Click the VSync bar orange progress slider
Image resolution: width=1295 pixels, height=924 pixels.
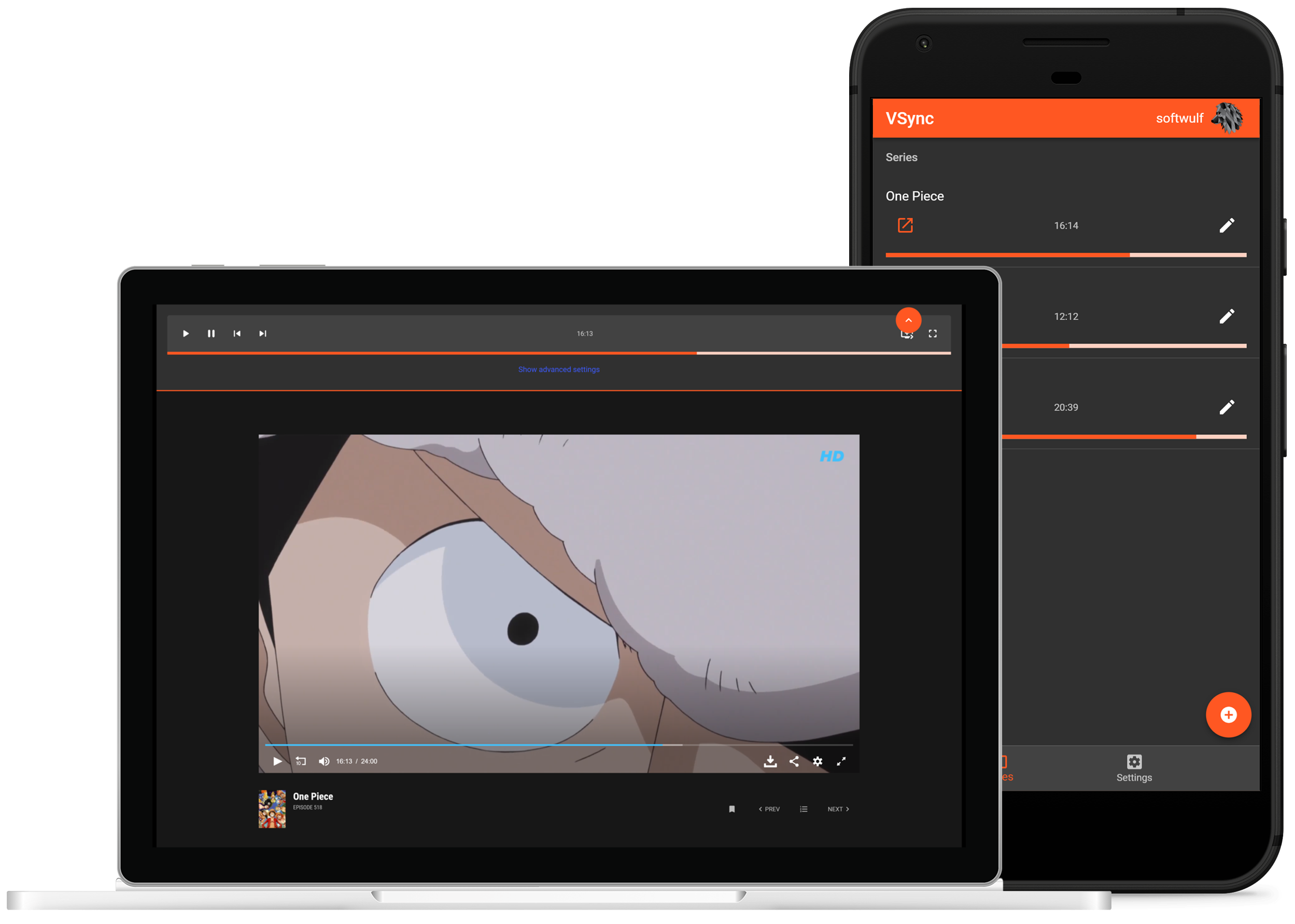pos(558,353)
